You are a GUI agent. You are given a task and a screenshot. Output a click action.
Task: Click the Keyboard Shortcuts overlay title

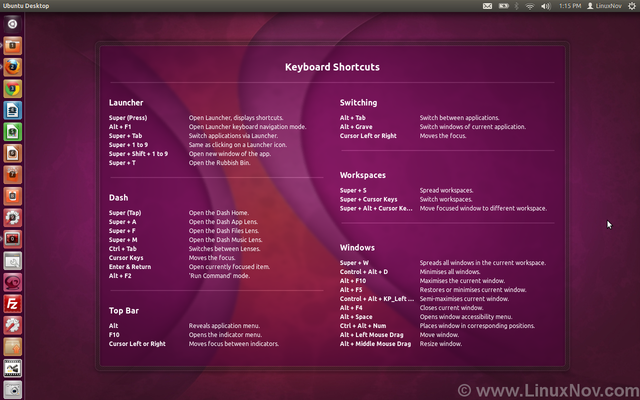(x=332, y=67)
